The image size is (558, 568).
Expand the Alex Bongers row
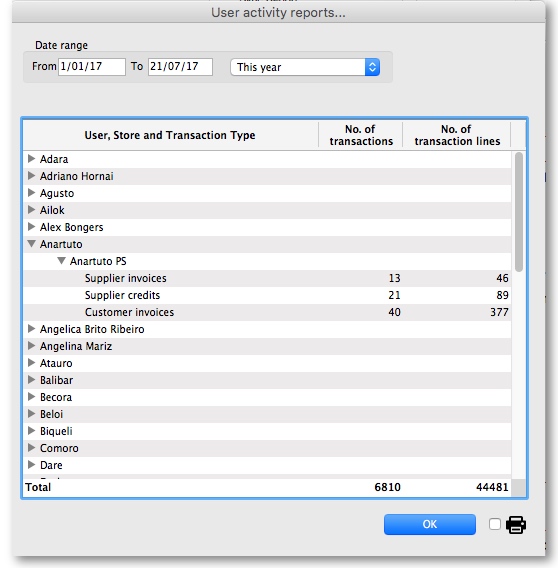(x=32, y=227)
